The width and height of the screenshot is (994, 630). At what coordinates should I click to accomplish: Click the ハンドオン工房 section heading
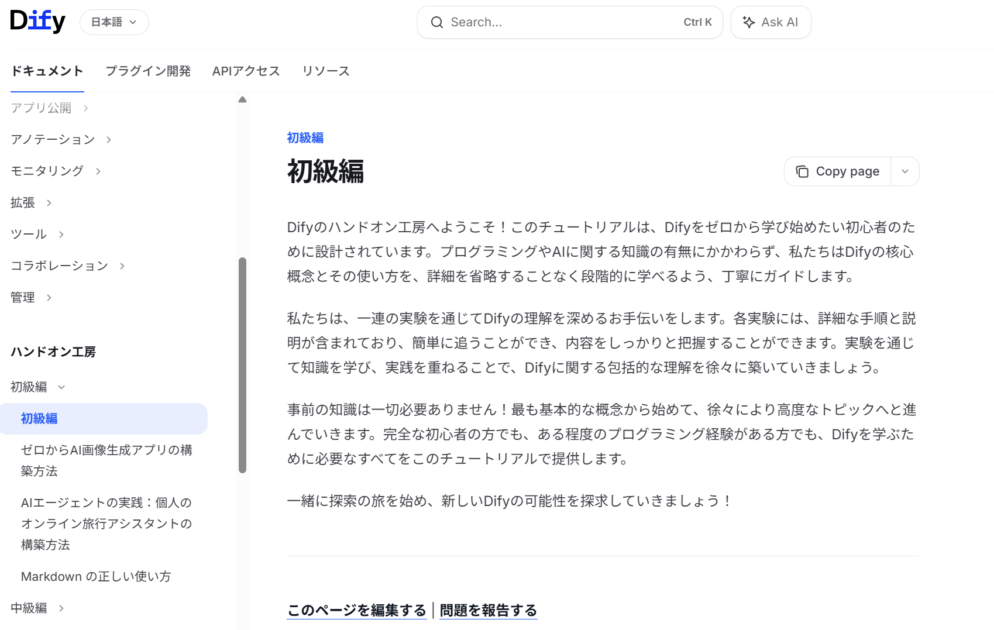[x=53, y=352]
